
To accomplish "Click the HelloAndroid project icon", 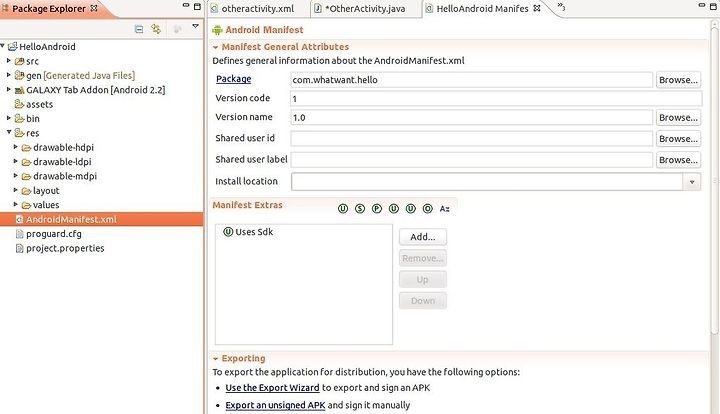I will [13, 46].
